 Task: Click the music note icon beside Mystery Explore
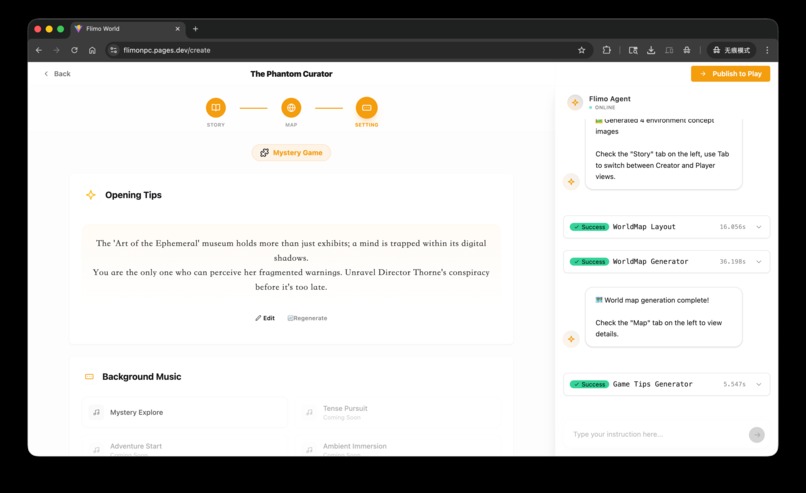pos(96,412)
